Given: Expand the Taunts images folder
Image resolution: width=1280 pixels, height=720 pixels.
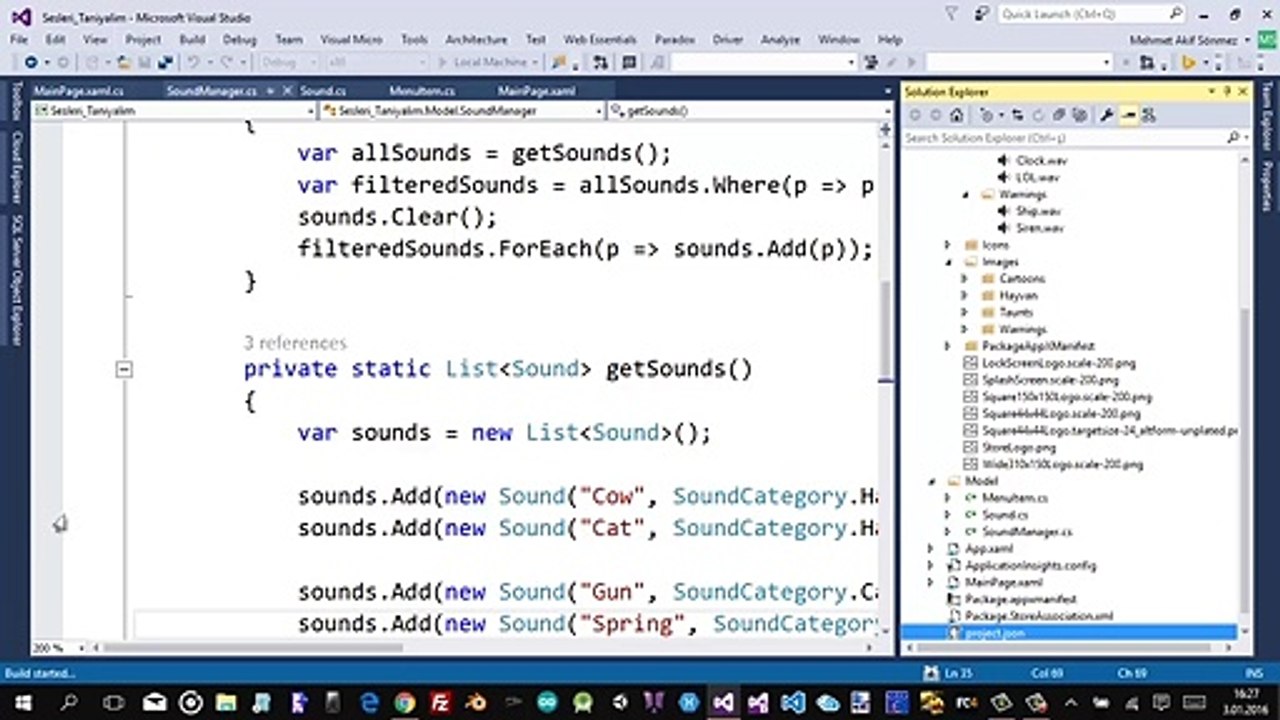Looking at the screenshot, I should (965, 312).
